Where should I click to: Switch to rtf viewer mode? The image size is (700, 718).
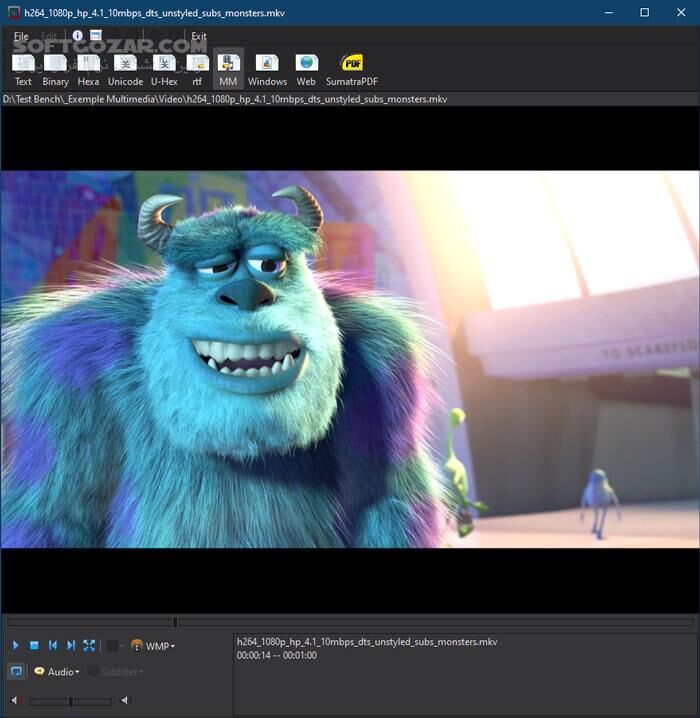tap(197, 69)
